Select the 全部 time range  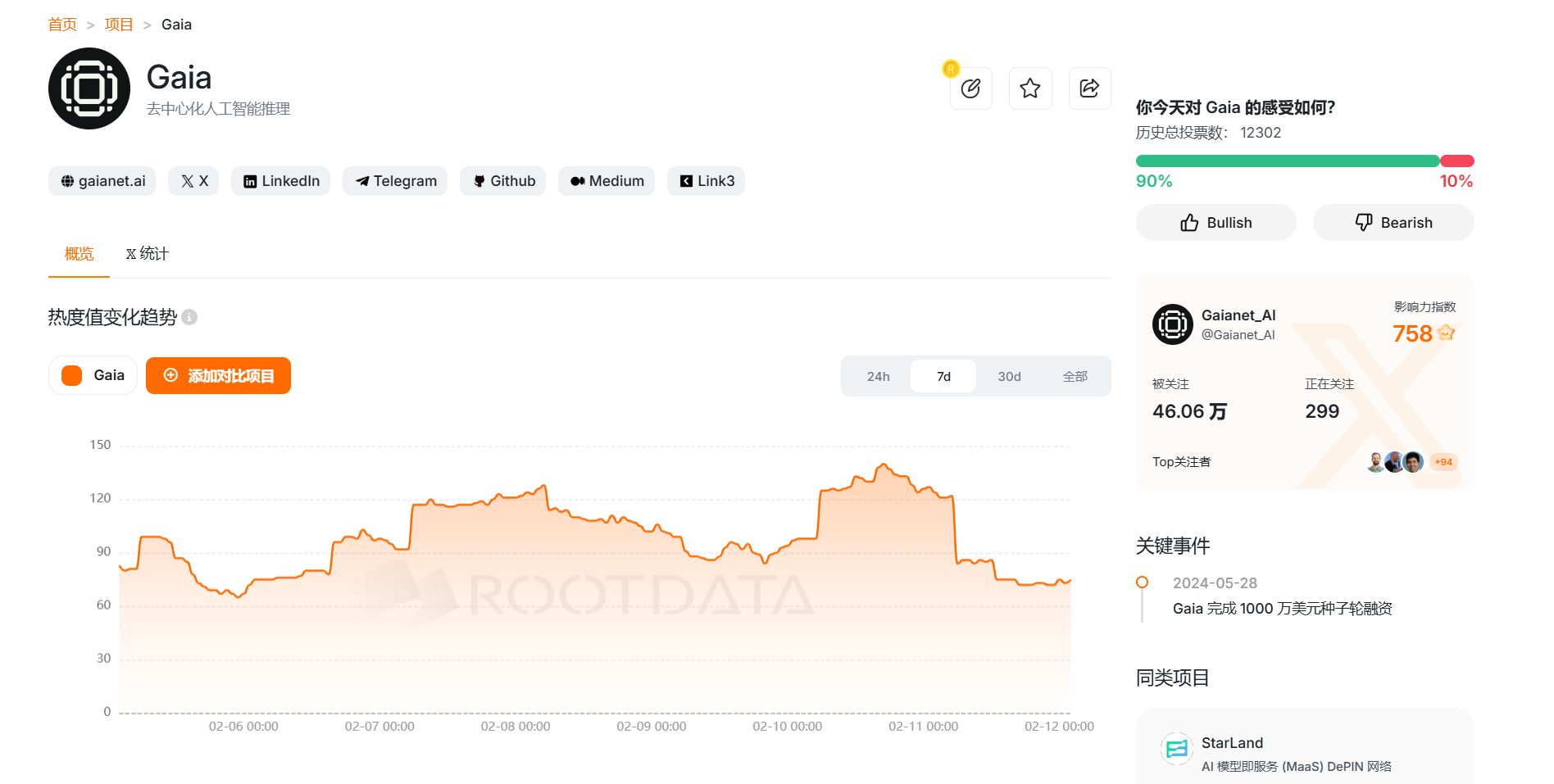(1075, 376)
